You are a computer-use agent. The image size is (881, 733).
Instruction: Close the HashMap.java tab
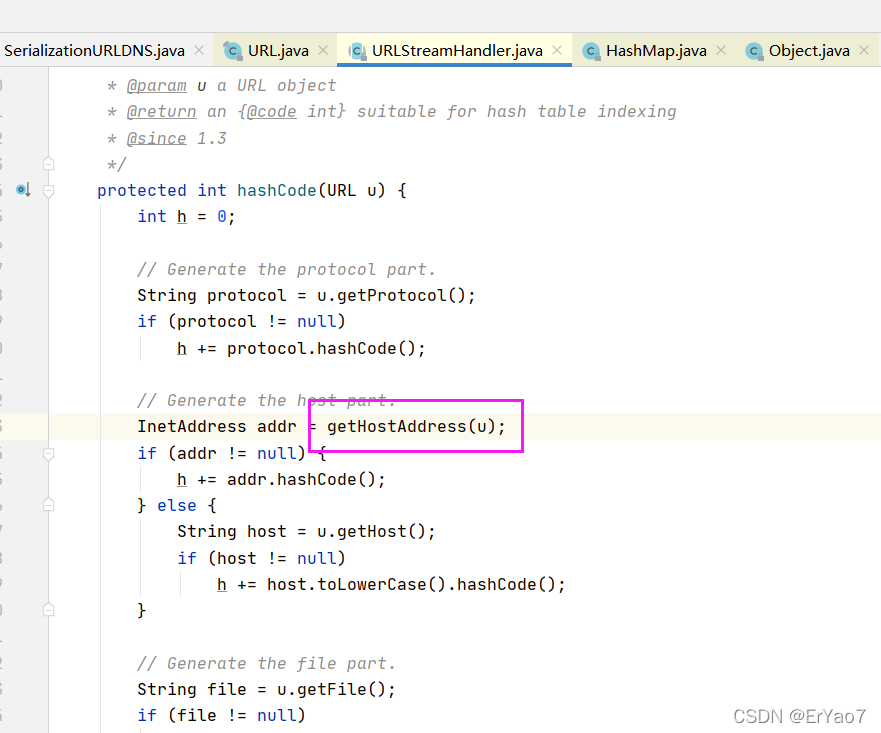point(721,49)
